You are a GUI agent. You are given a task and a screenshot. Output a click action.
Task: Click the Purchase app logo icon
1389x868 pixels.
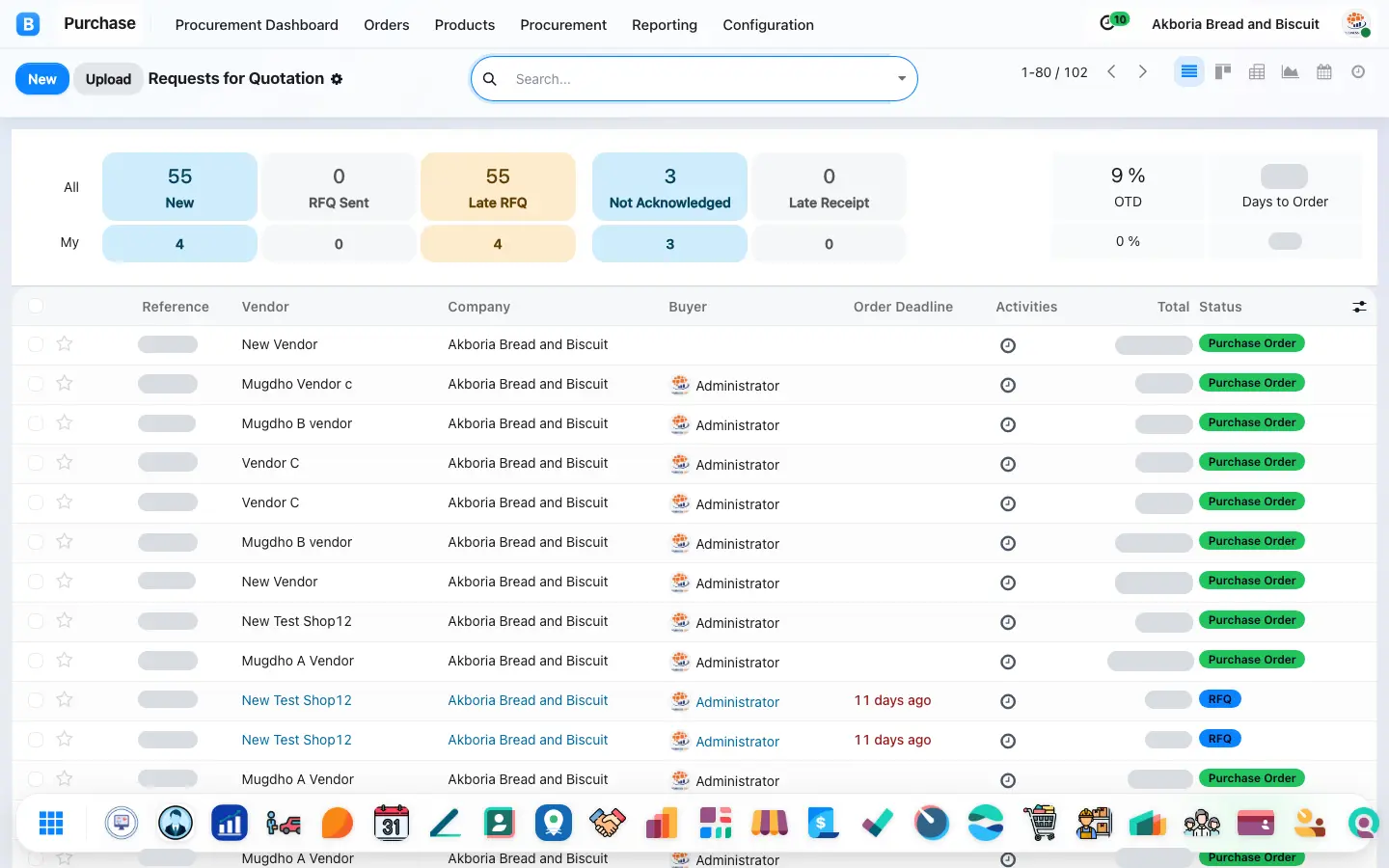[x=29, y=24]
